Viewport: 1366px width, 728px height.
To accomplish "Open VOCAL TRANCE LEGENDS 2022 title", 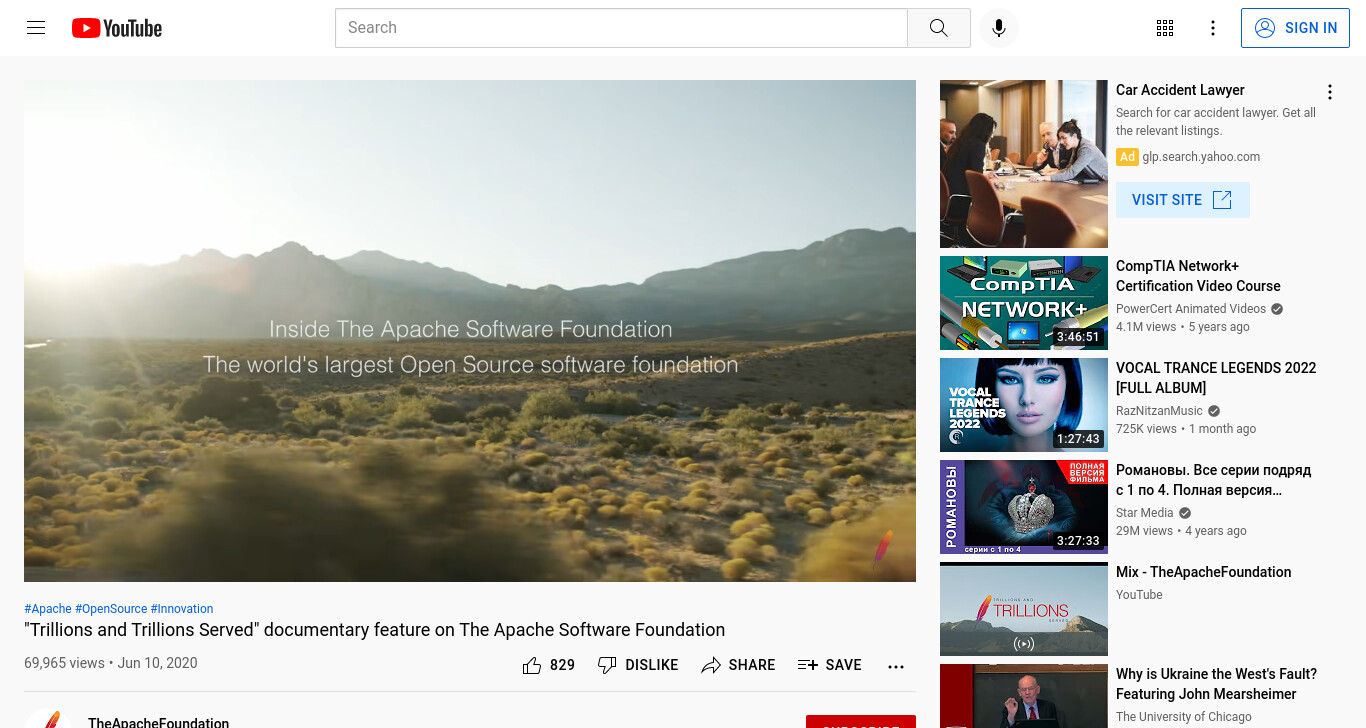I will tap(1216, 378).
